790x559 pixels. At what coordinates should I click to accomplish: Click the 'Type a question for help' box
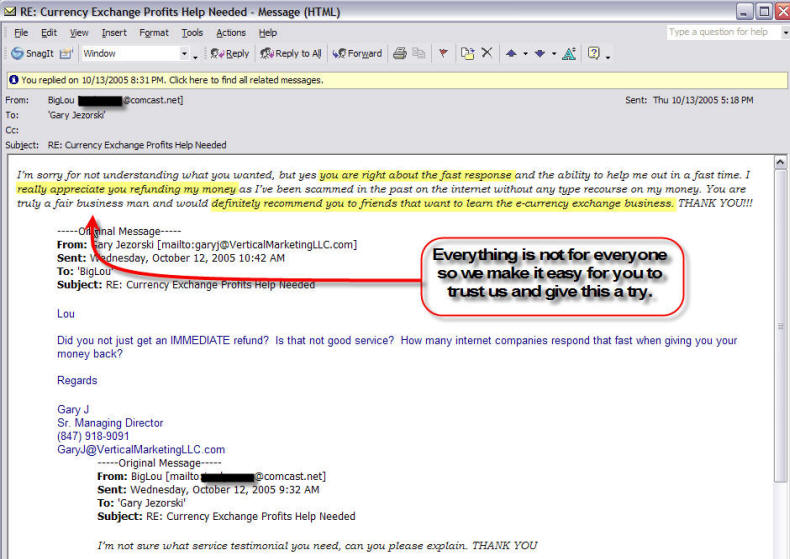point(718,32)
